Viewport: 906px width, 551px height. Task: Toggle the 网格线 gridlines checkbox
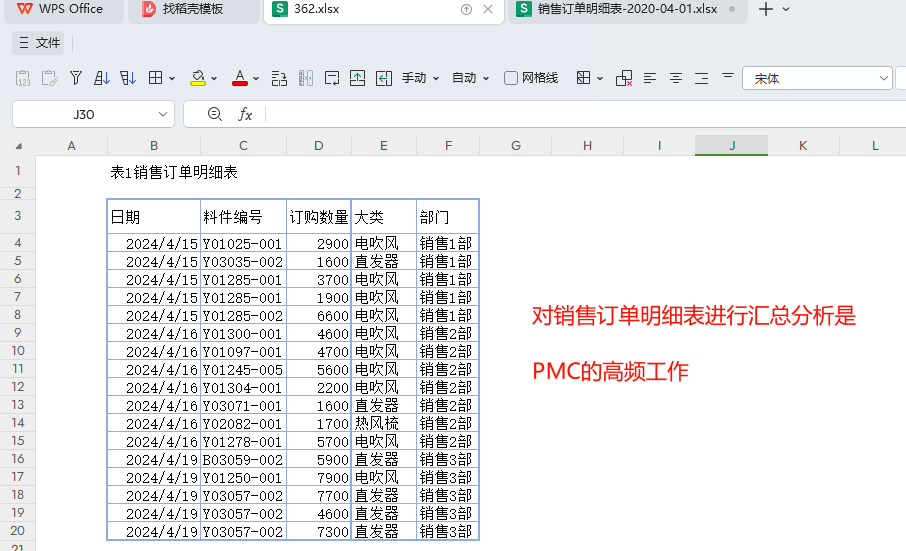pyautogui.click(x=511, y=78)
